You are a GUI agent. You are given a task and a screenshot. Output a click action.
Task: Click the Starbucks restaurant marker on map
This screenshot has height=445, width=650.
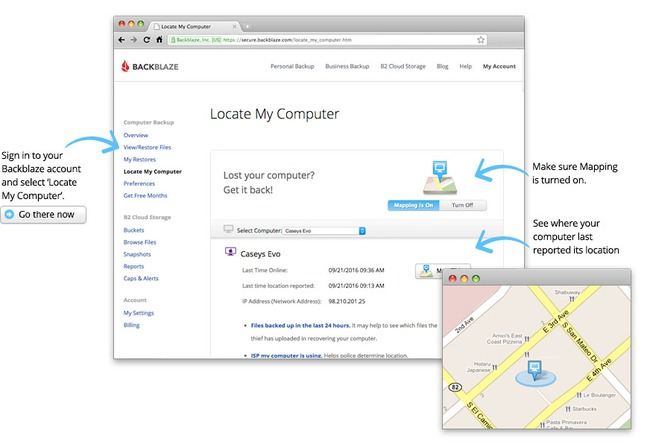[x=568, y=409]
